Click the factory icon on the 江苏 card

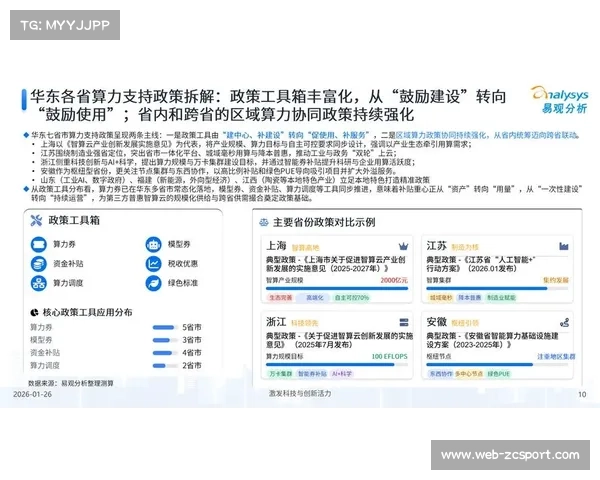564,246
